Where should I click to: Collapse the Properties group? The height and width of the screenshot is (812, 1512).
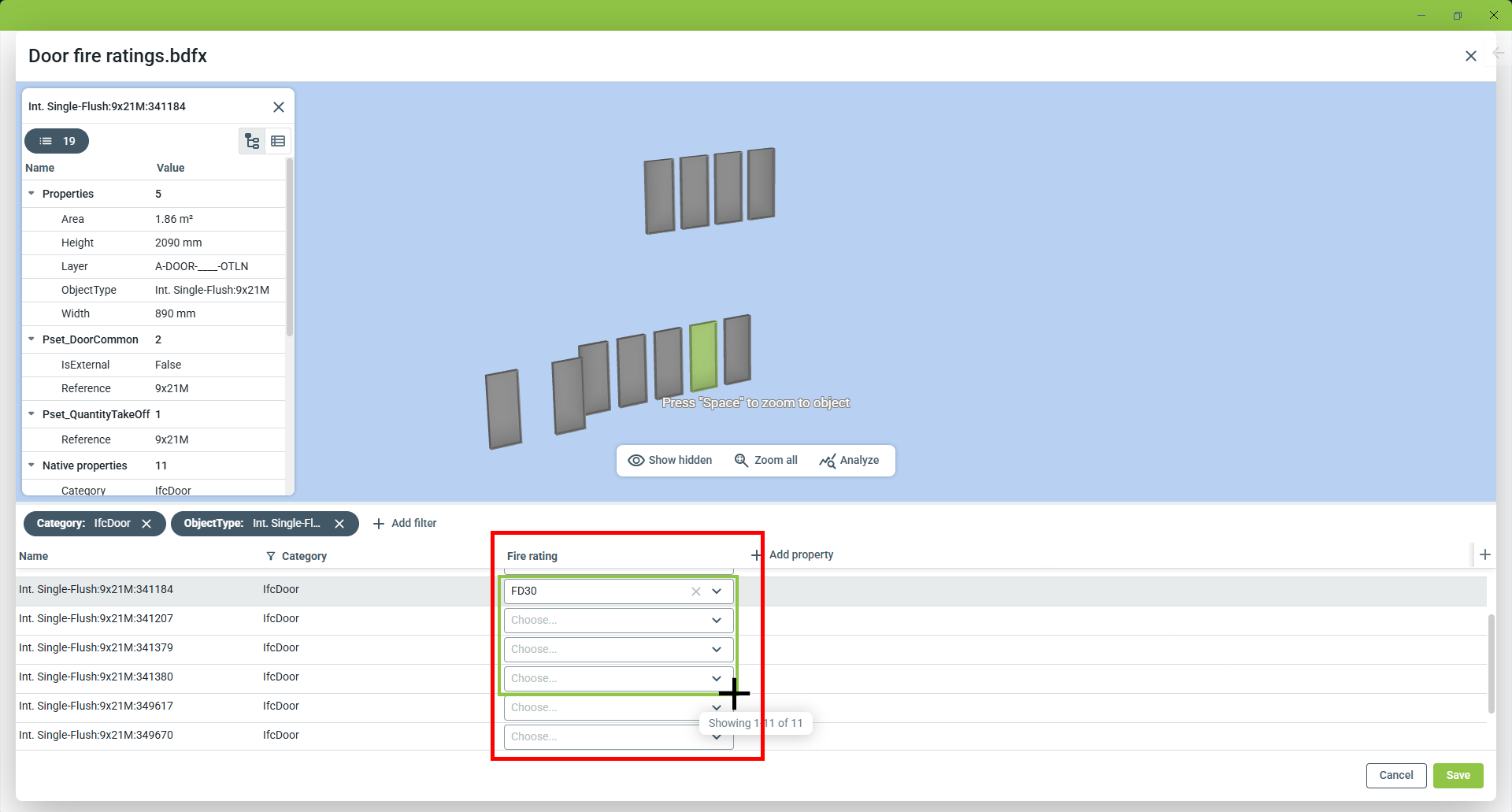point(31,194)
